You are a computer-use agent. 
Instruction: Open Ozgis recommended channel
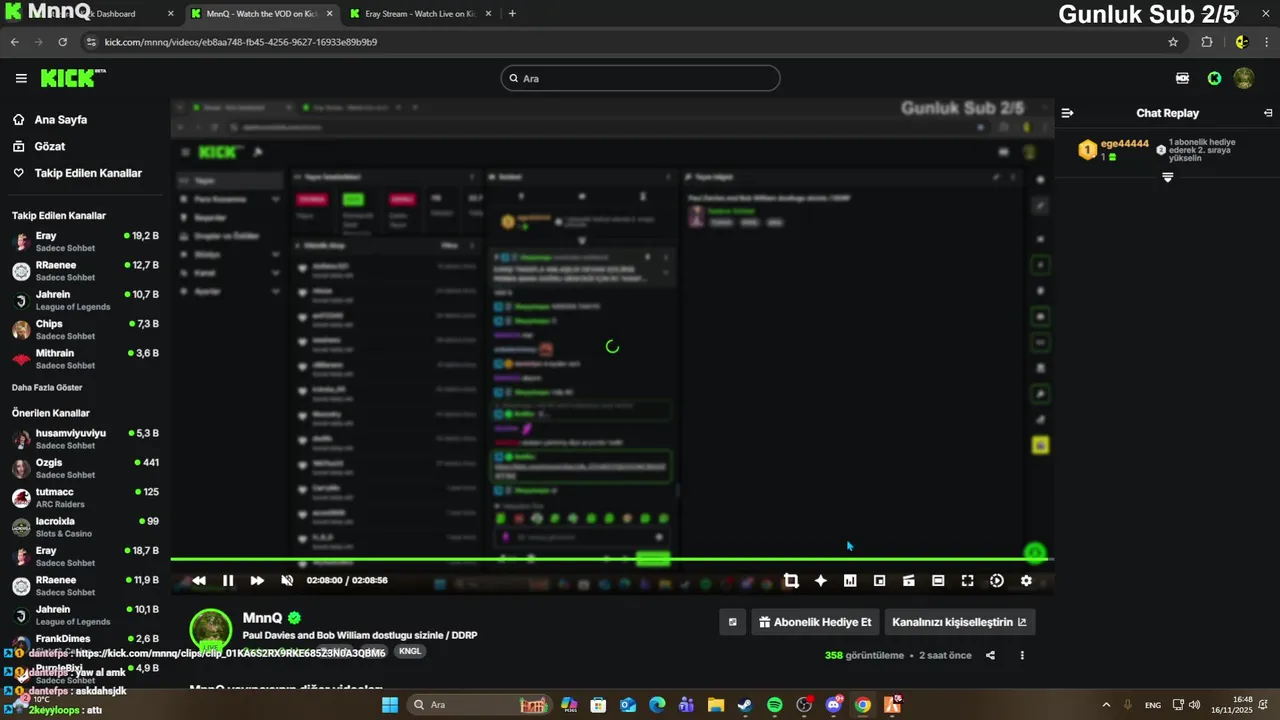pos(85,468)
